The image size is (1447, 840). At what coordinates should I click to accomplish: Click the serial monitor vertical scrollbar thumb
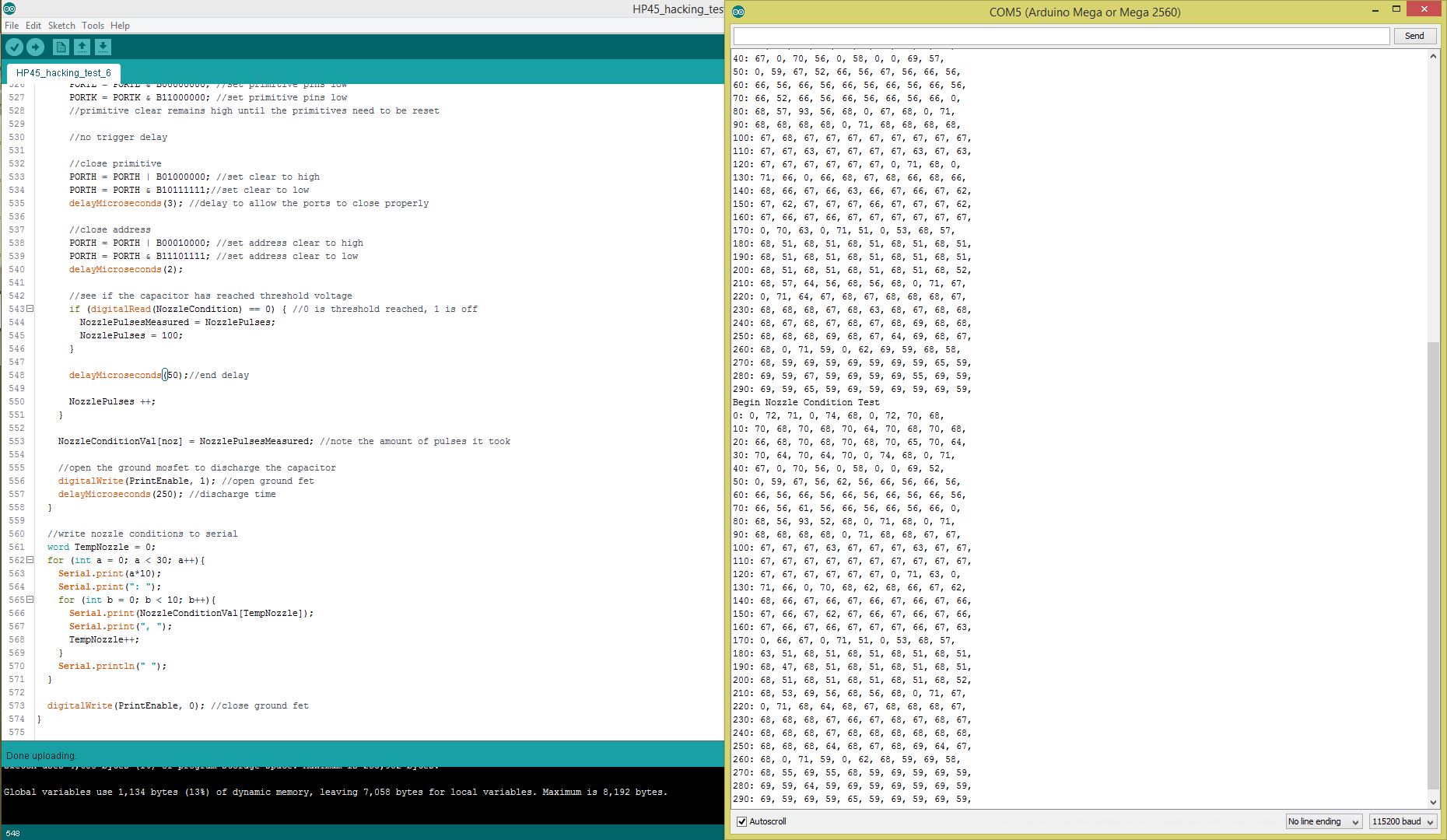[1433, 565]
